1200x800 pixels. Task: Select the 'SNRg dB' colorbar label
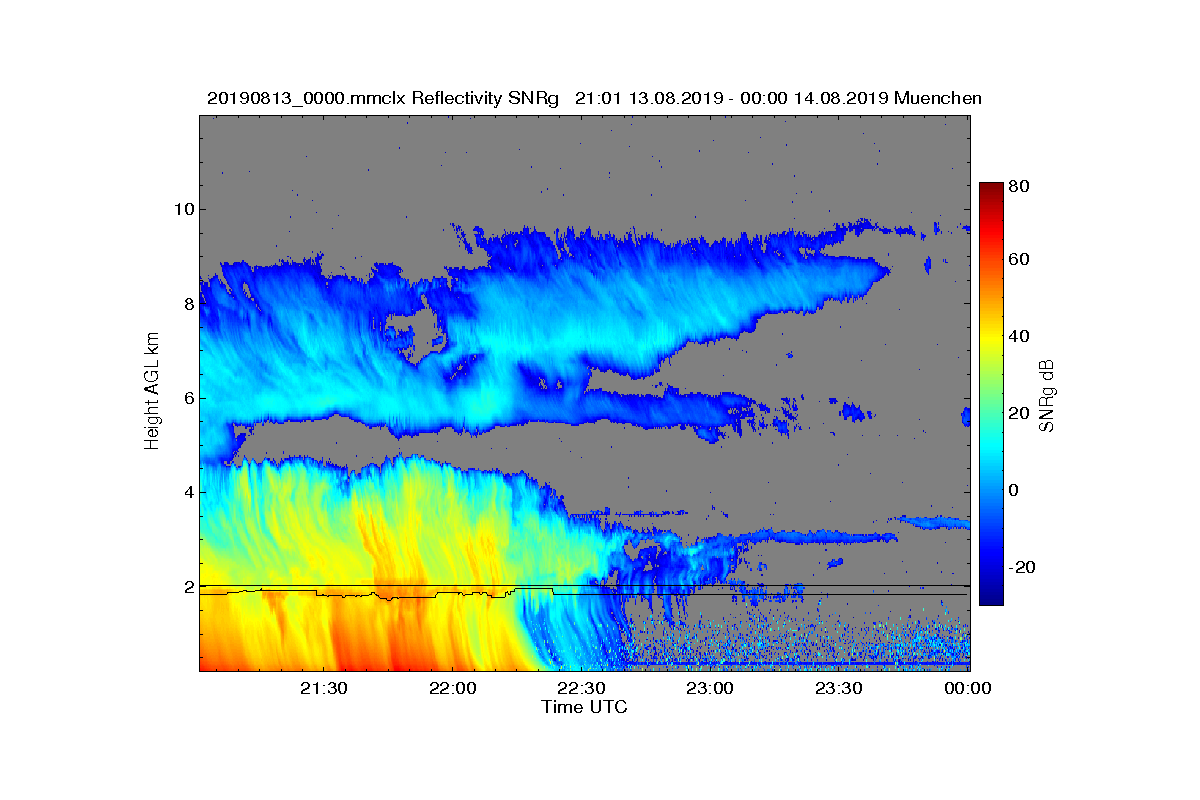point(1047,395)
